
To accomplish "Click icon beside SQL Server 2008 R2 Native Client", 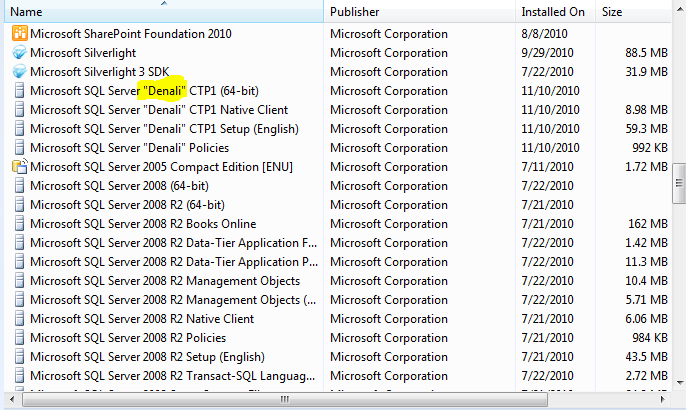I will click(20, 319).
